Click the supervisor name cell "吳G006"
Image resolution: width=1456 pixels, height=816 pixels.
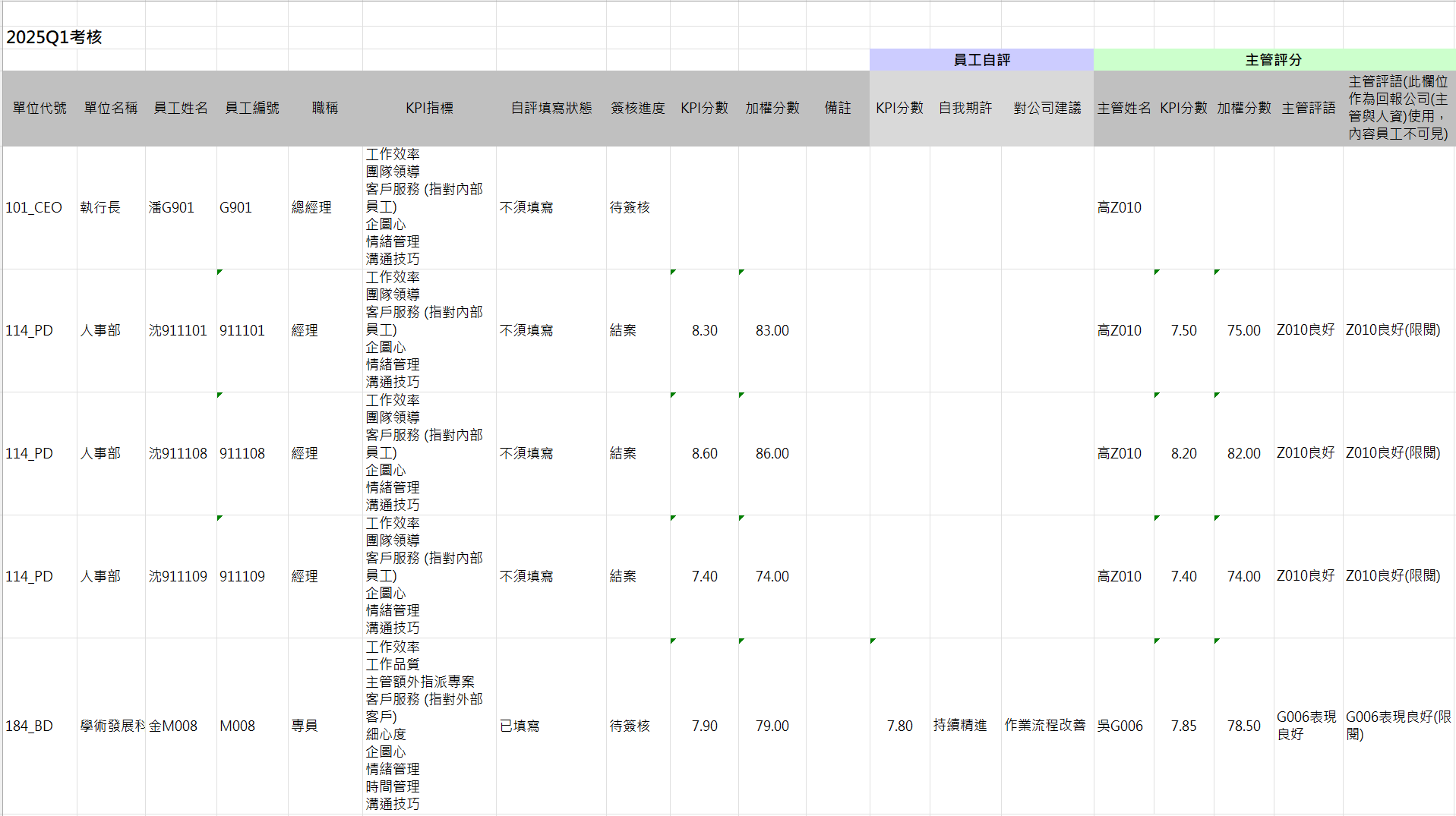point(1120,726)
